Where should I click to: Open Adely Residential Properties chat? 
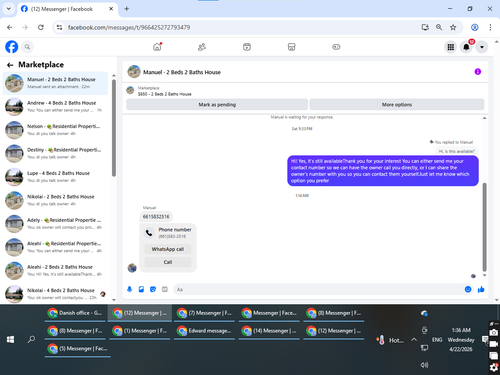56,223
